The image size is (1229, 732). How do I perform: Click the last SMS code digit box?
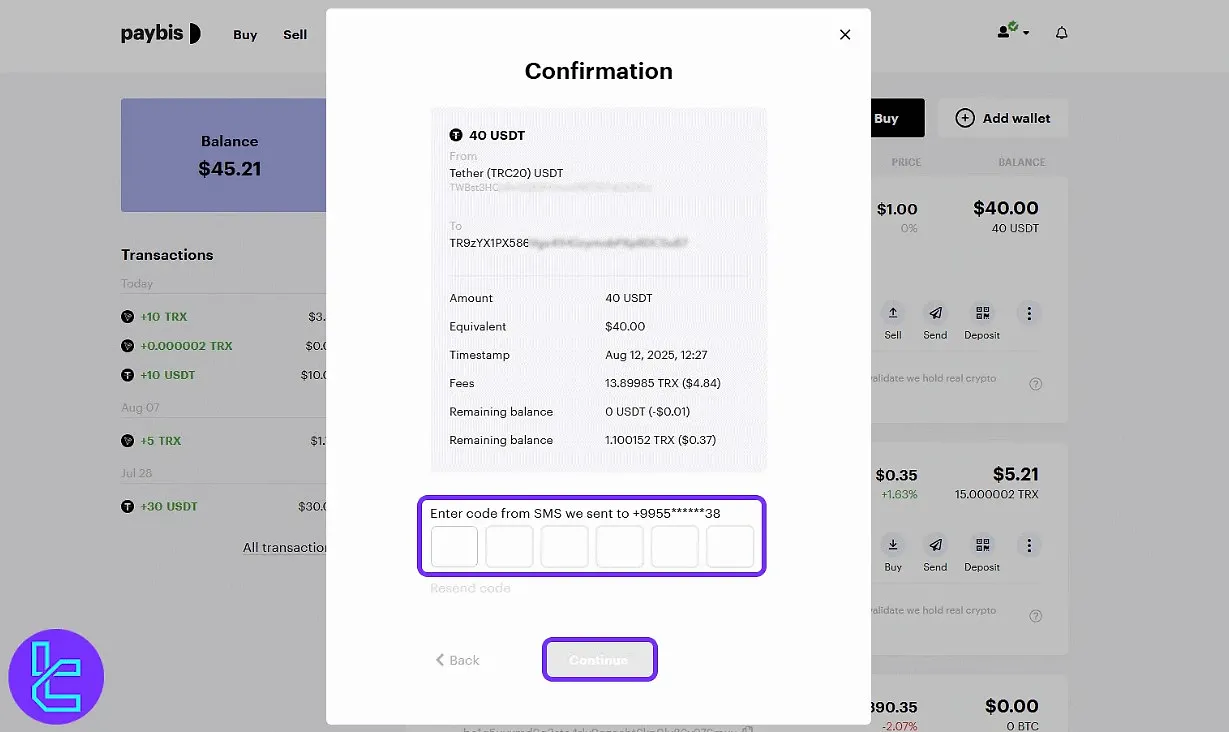(x=730, y=547)
